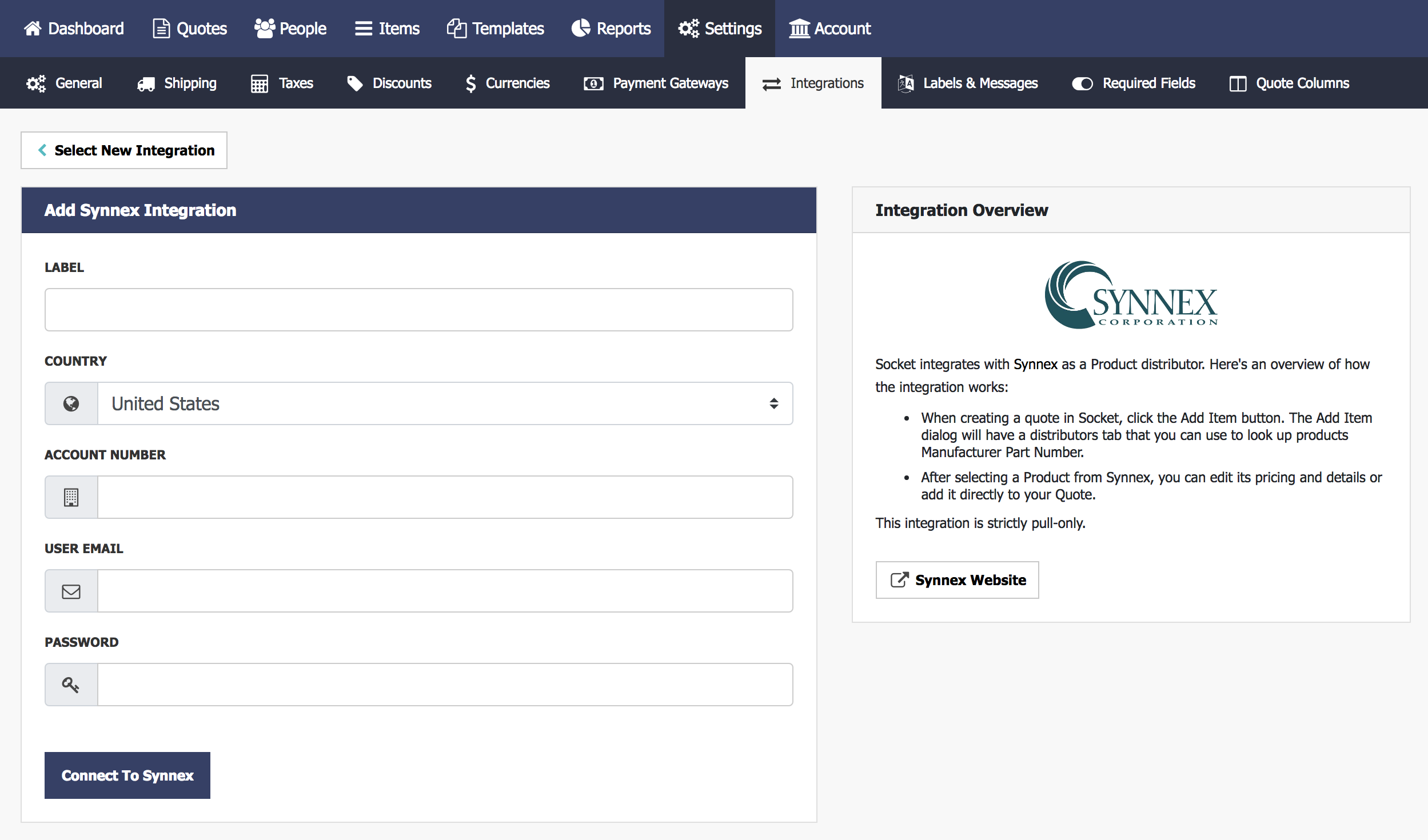
Task: Click the Labels & Messages language icon
Action: pyautogui.click(x=906, y=83)
